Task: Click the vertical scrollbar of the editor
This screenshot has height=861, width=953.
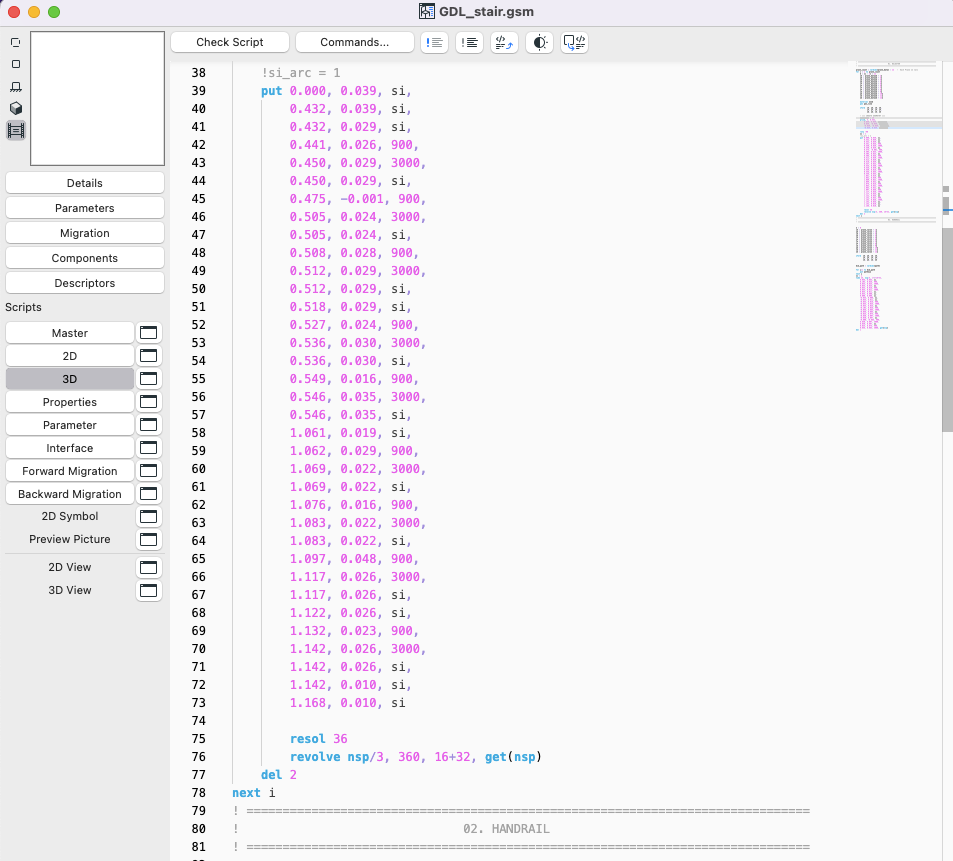Action: click(x=947, y=330)
